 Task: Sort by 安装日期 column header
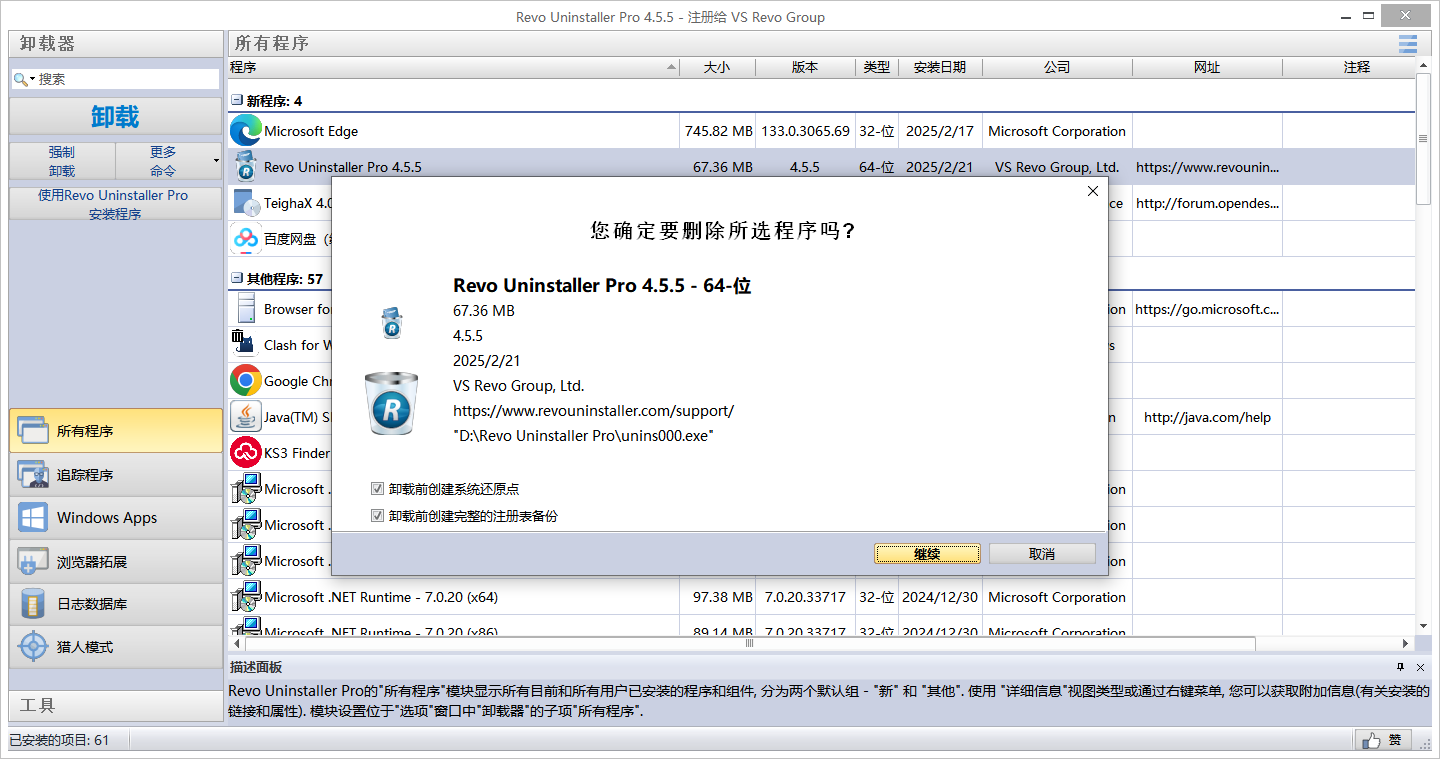pos(940,67)
